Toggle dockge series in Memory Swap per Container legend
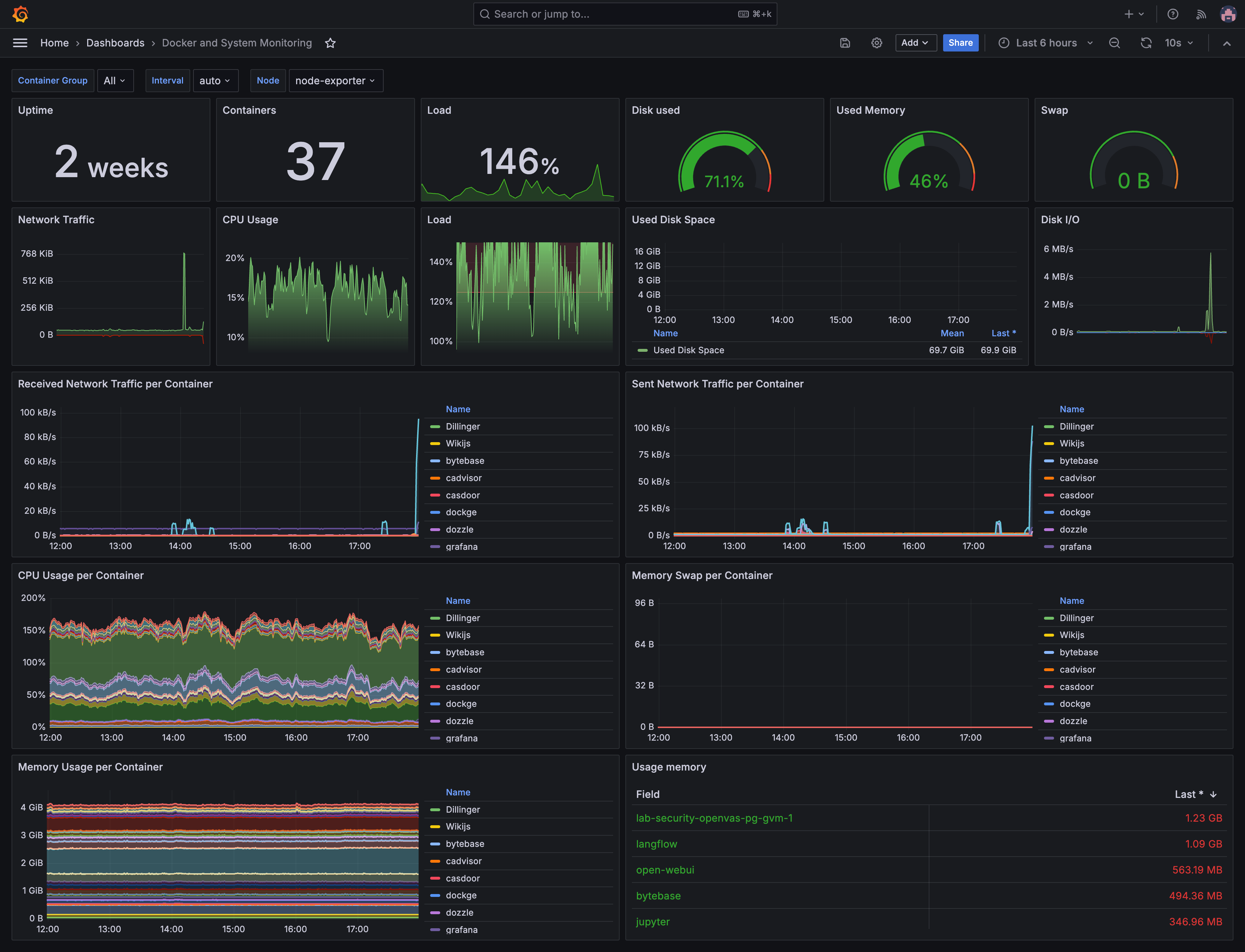 [x=1075, y=704]
